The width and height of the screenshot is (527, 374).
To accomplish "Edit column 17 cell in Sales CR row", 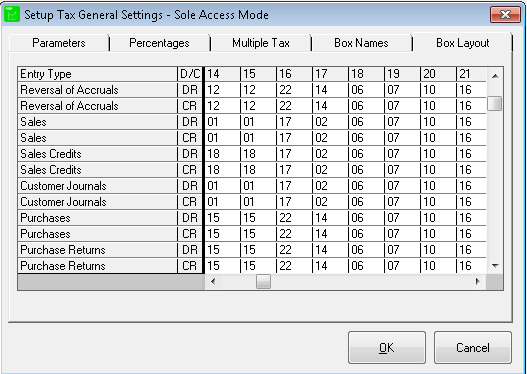I will click(330, 138).
